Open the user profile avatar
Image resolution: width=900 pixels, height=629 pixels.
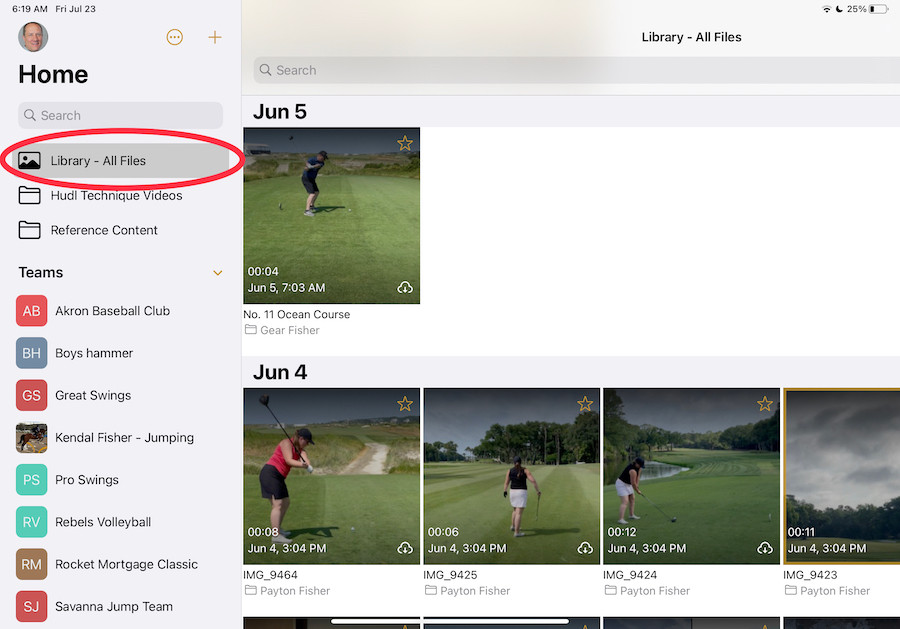[33, 37]
